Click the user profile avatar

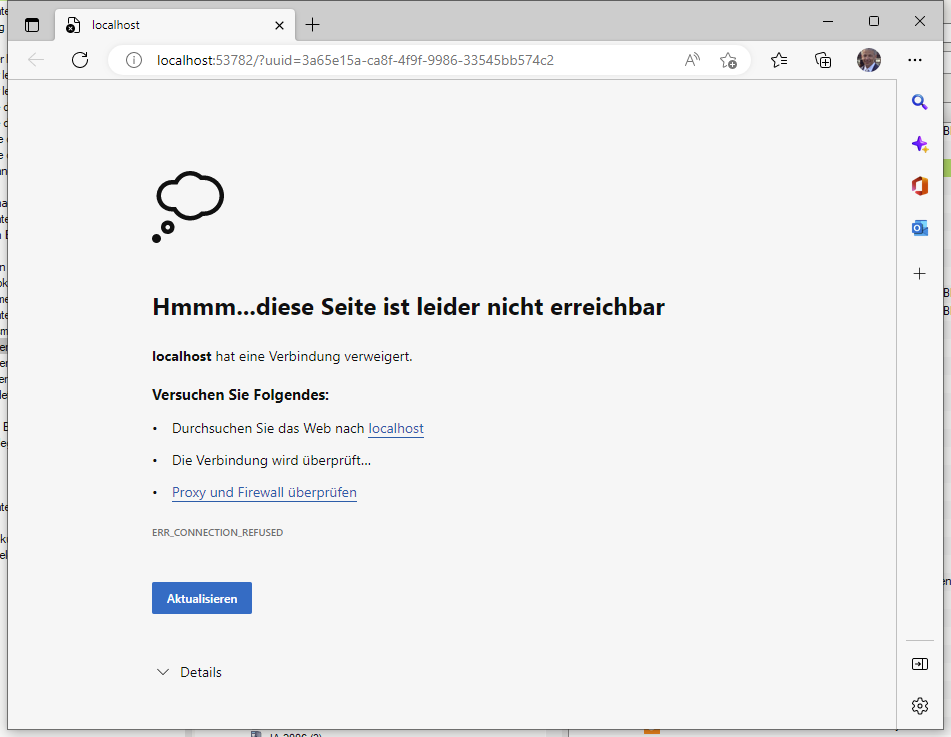[869, 60]
